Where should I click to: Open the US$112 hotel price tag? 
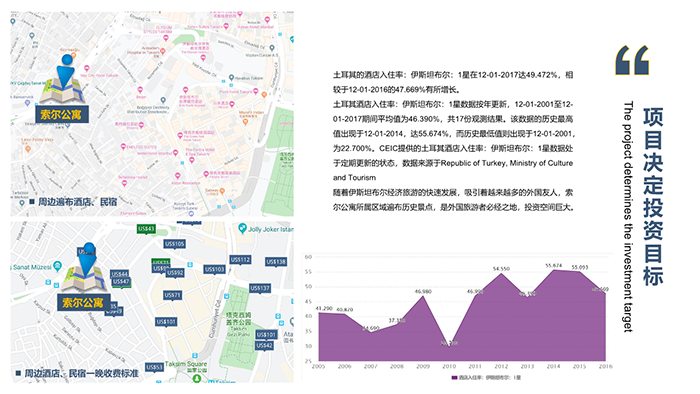pyautogui.click(x=240, y=260)
